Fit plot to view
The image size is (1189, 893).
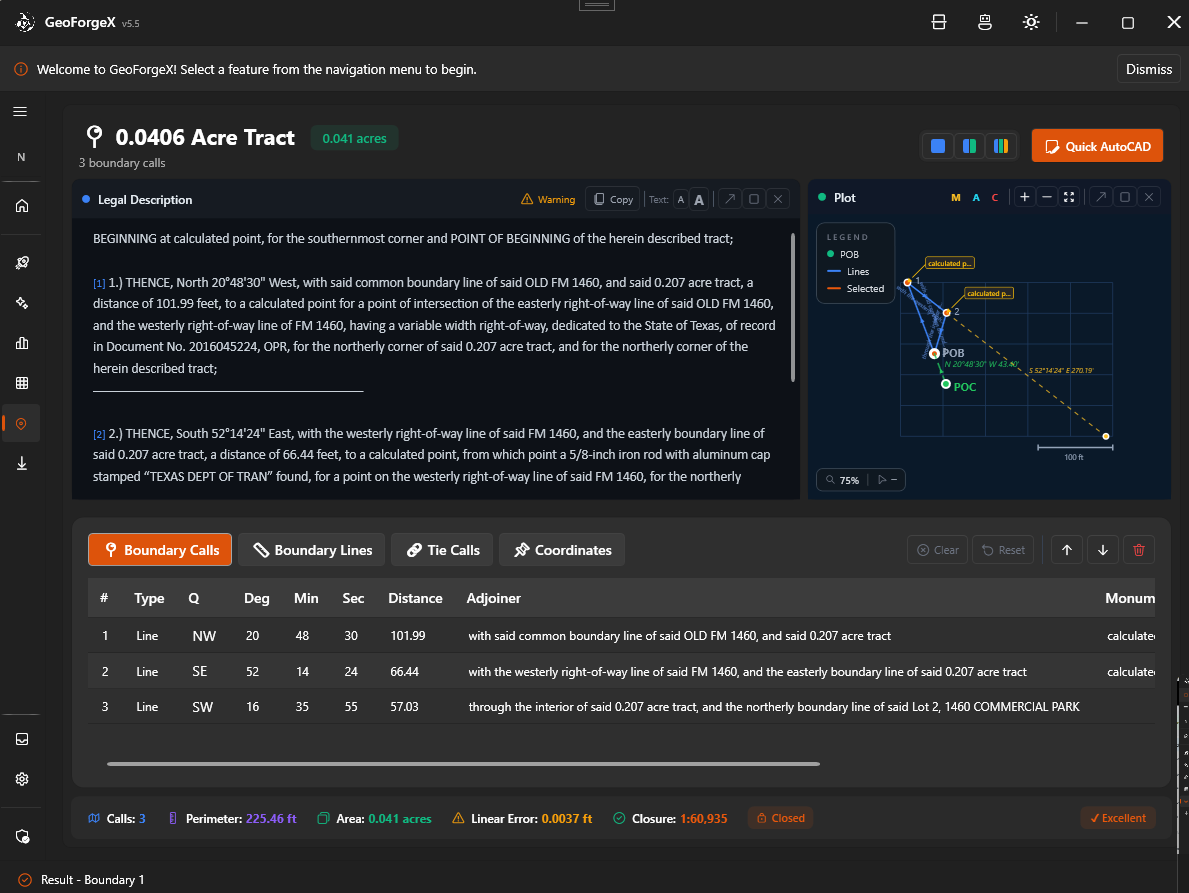tap(1068, 197)
